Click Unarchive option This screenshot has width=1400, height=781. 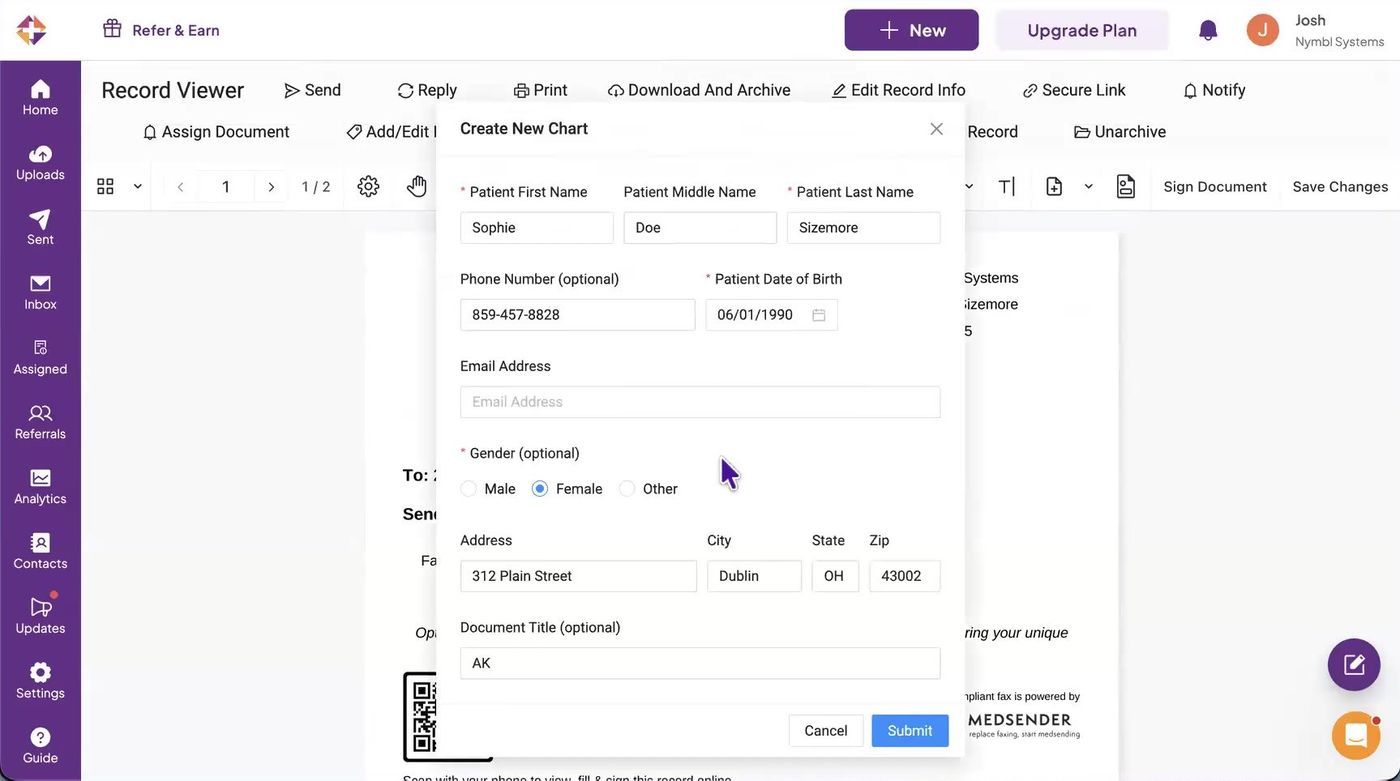pos(1120,132)
